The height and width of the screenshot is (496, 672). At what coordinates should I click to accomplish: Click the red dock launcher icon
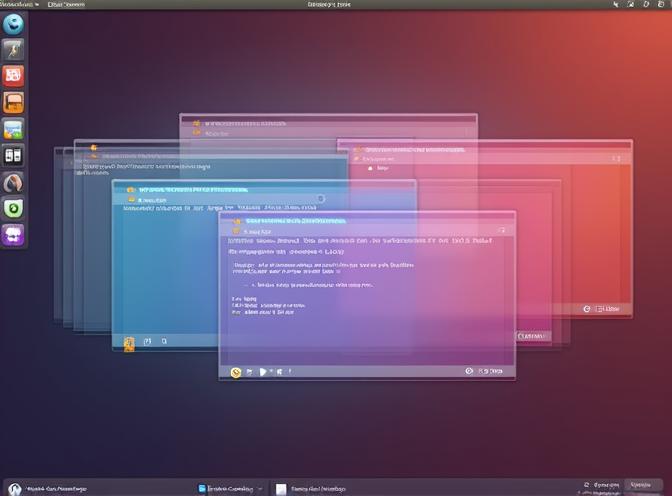15,76
